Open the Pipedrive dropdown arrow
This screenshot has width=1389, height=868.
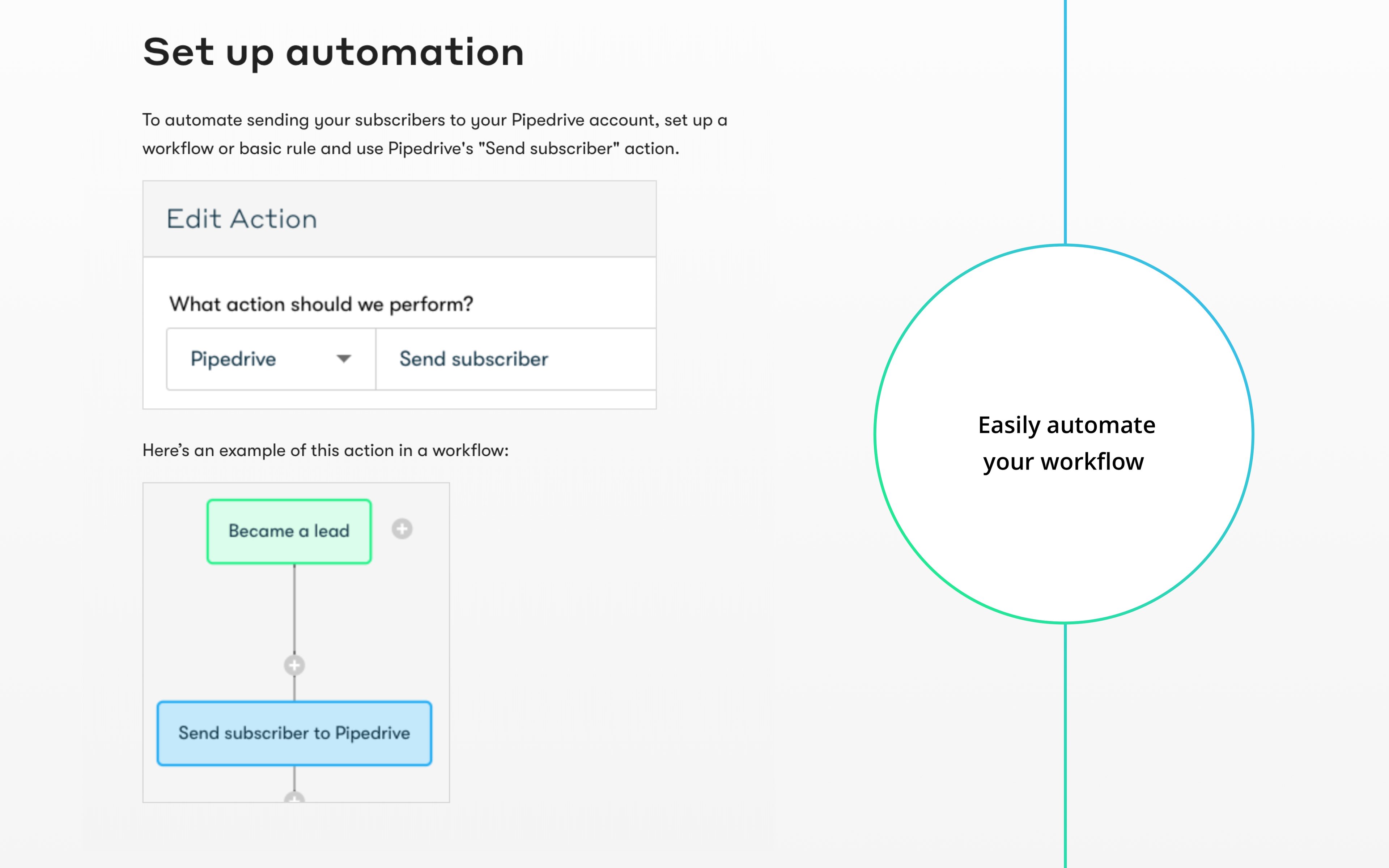click(343, 359)
